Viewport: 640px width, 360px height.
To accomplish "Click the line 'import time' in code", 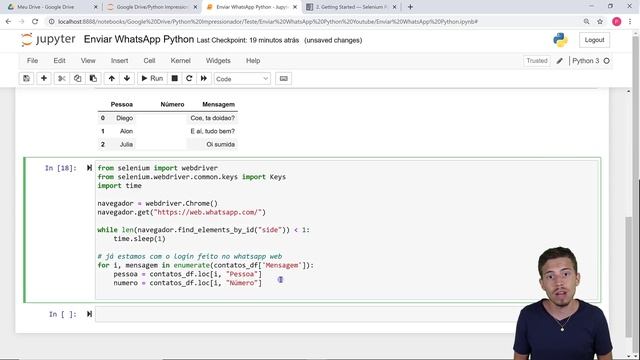I will (119, 186).
